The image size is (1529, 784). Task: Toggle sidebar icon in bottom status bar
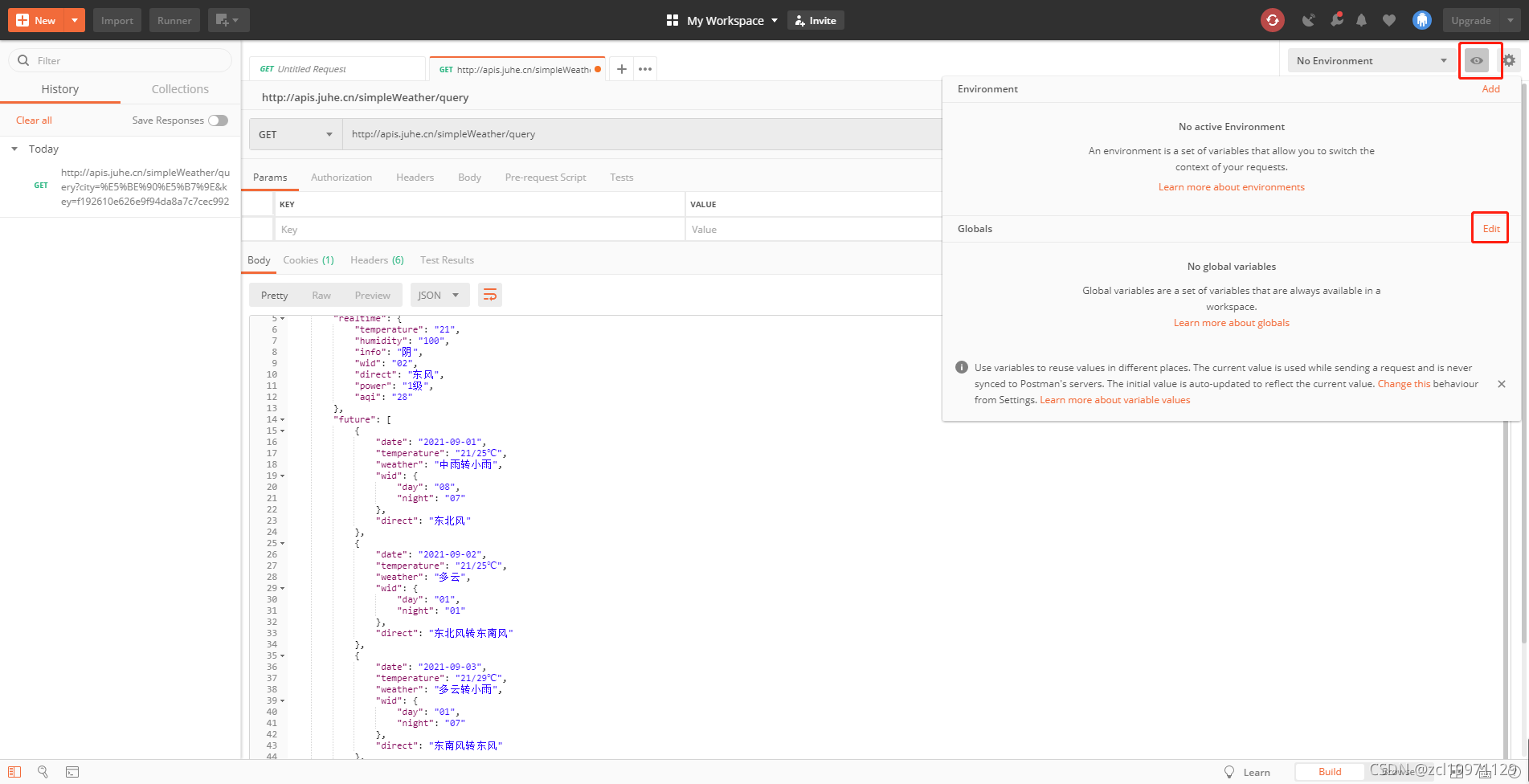(14, 772)
